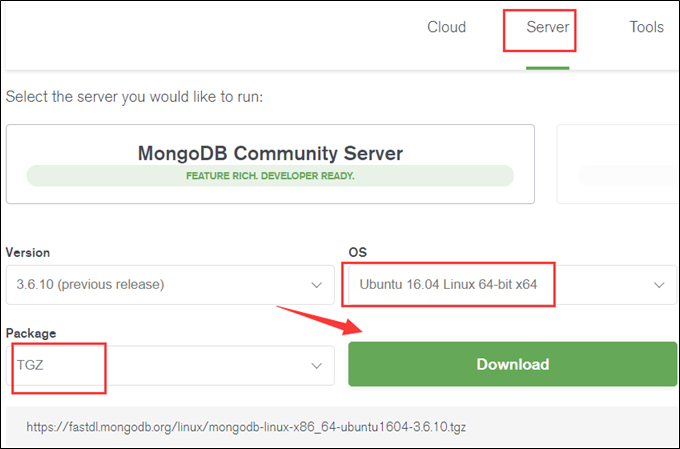Click the Package dropdown chevron arrow

click(x=316, y=366)
